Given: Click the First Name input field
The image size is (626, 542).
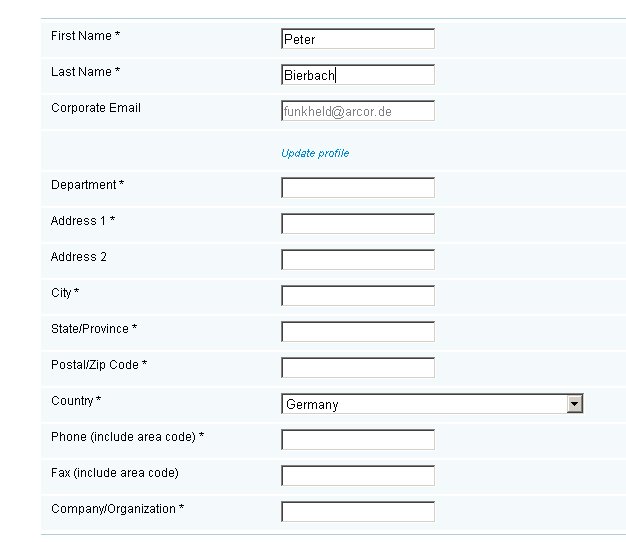Looking at the screenshot, I should (x=358, y=39).
